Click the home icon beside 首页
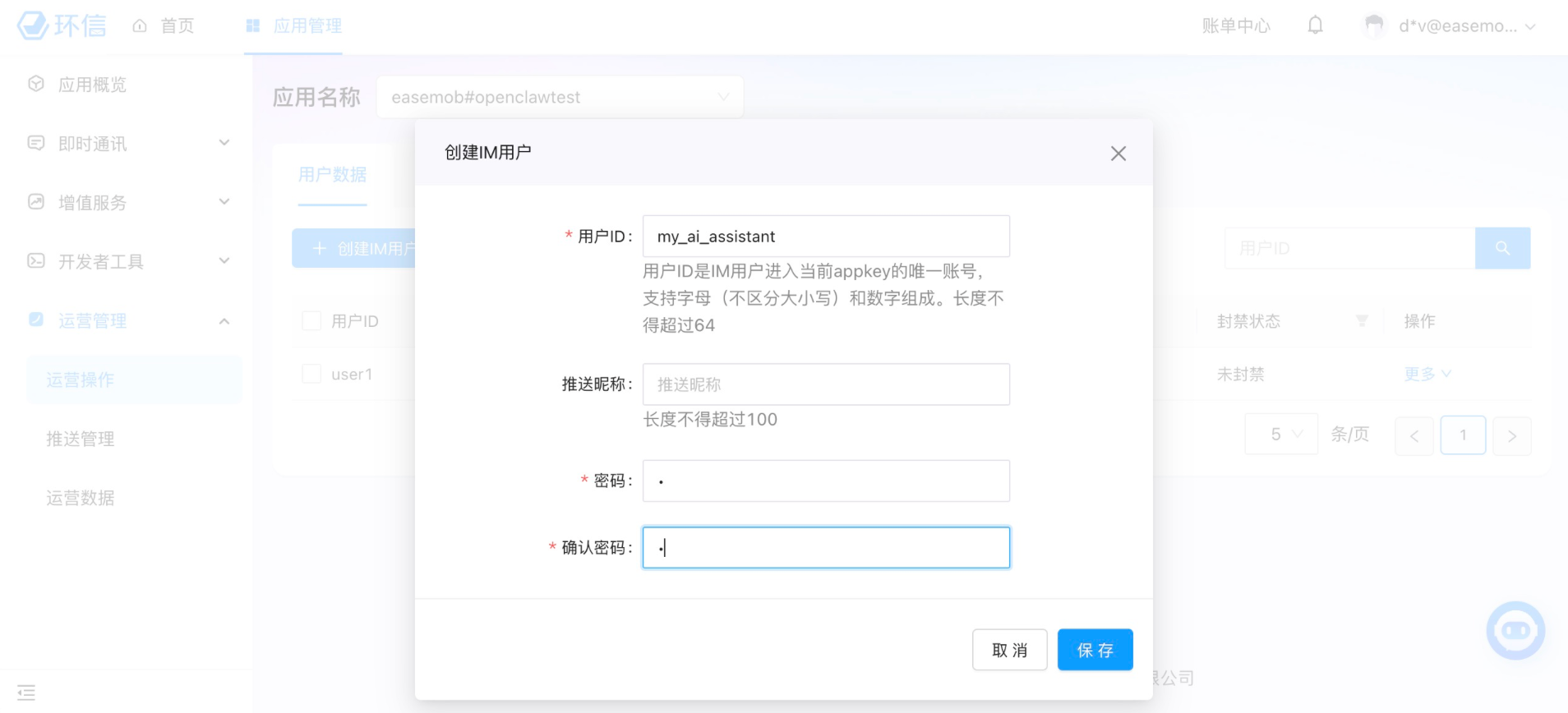 click(x=140, y=25)
